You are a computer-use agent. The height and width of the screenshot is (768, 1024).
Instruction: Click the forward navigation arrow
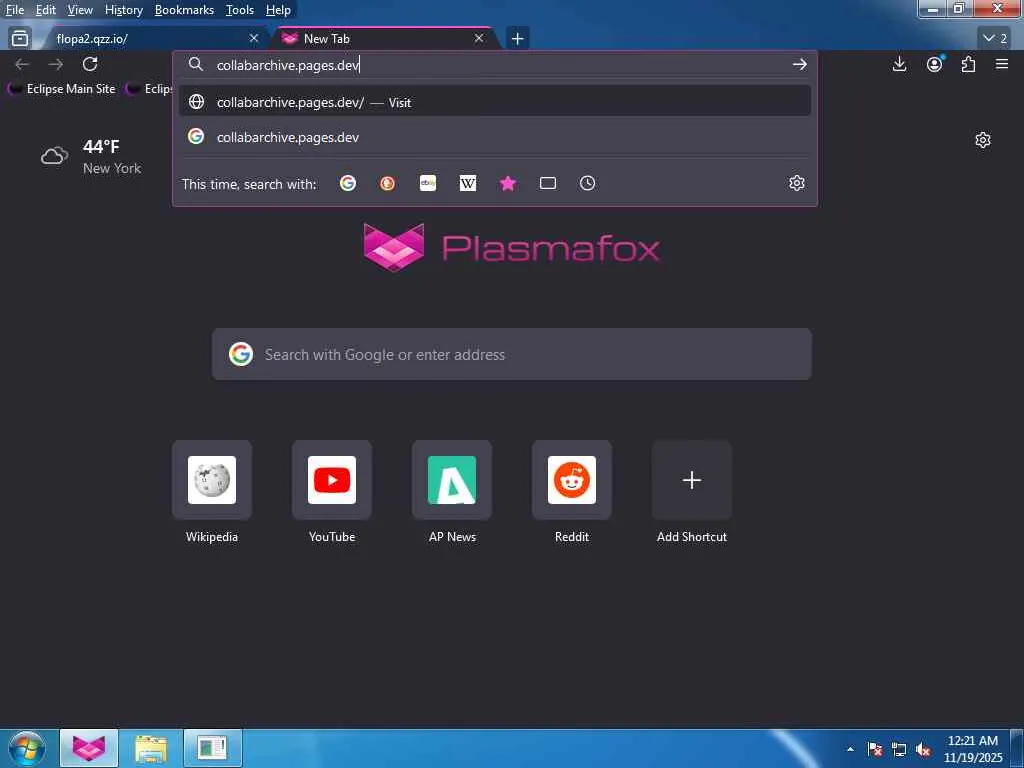pos(56,64)
